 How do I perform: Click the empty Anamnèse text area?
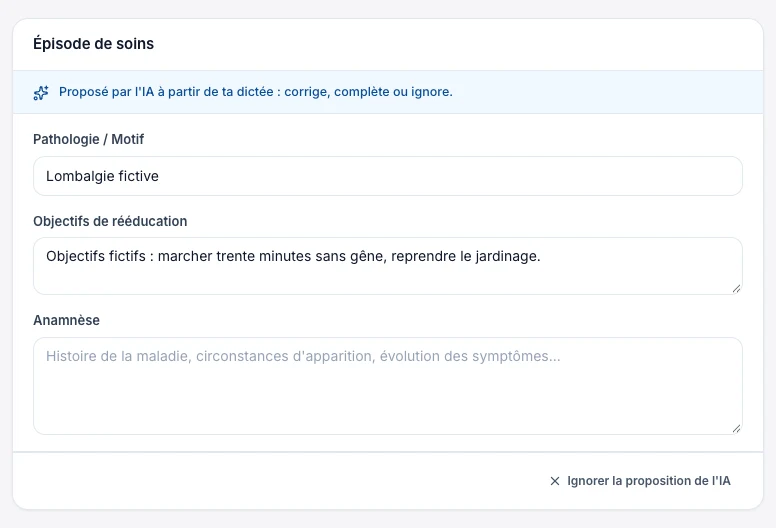pyautogui.click(x=388, y=386)
